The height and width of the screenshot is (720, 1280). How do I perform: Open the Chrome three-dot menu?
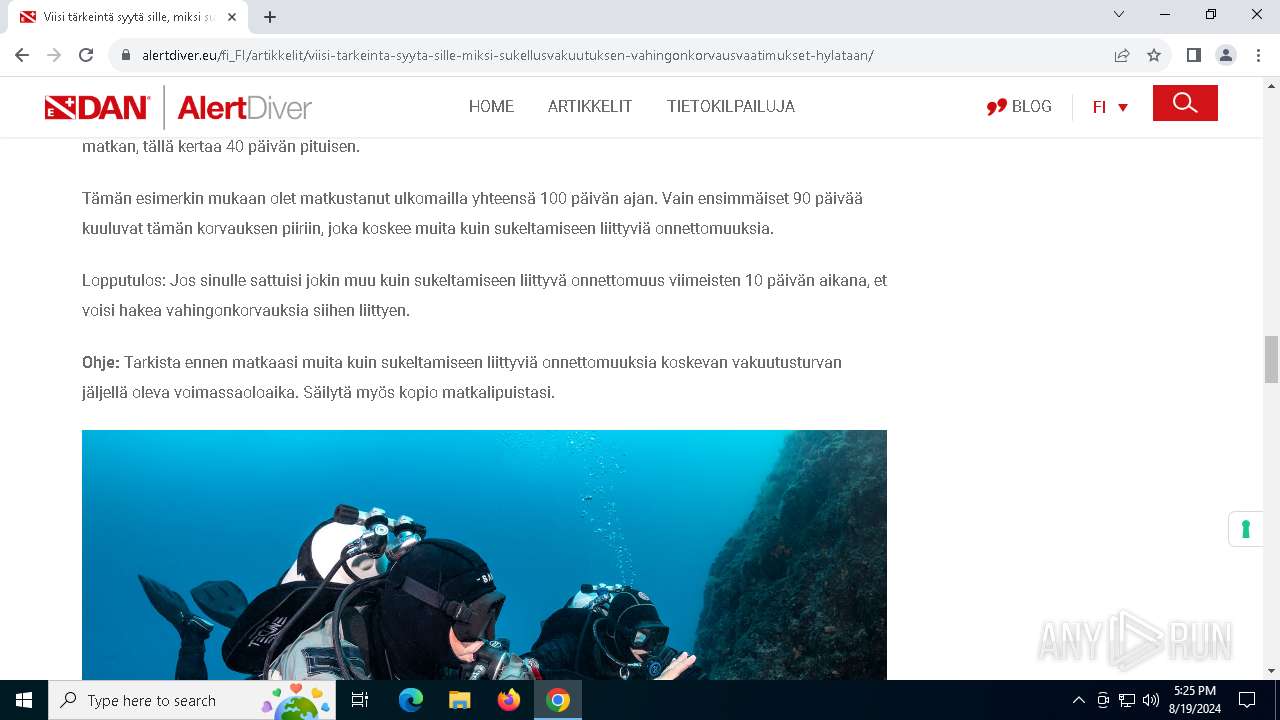[1257, 55]
